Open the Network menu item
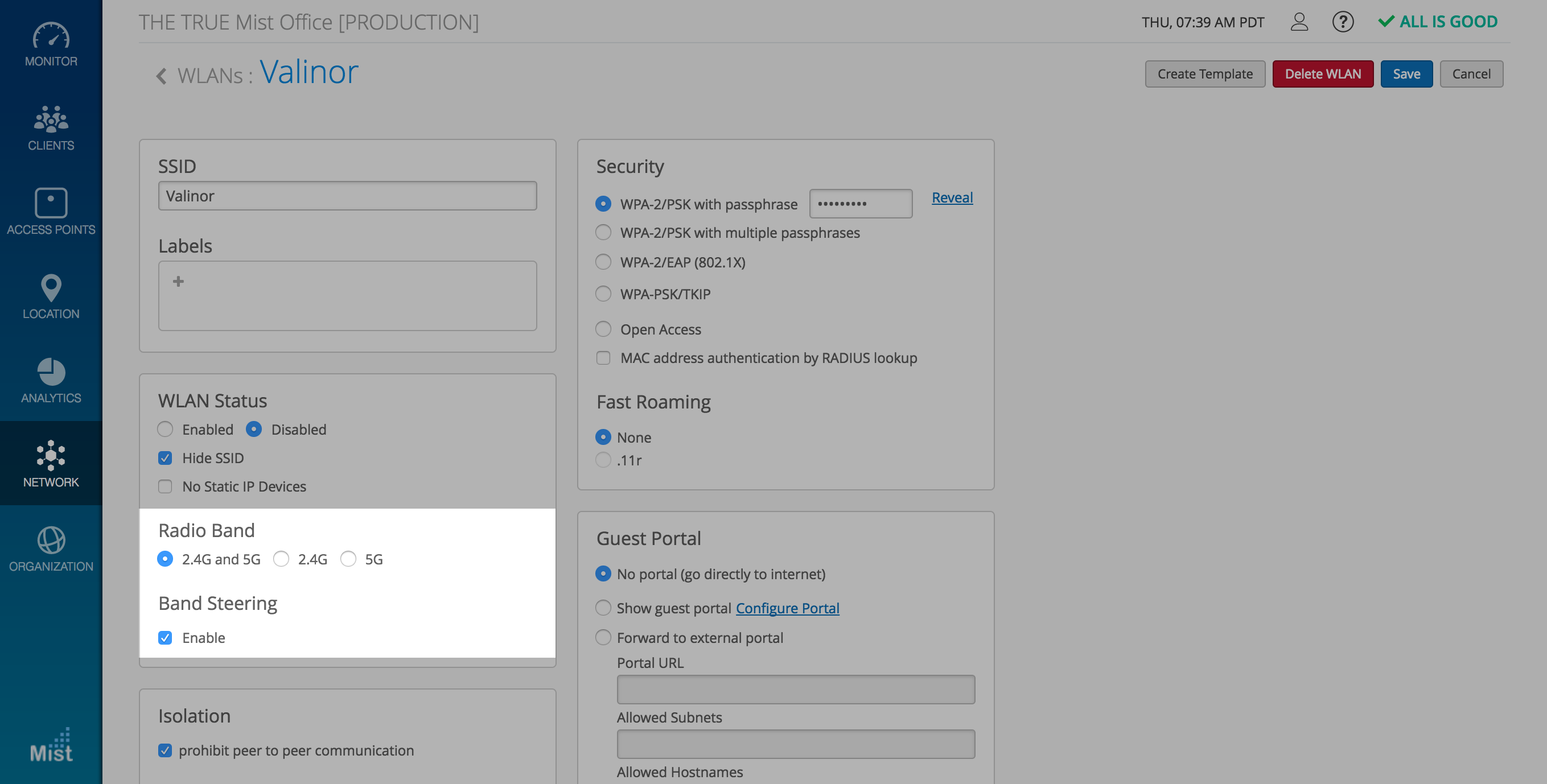This screenshot has height=784, width=1547. (x=51, y=463)
